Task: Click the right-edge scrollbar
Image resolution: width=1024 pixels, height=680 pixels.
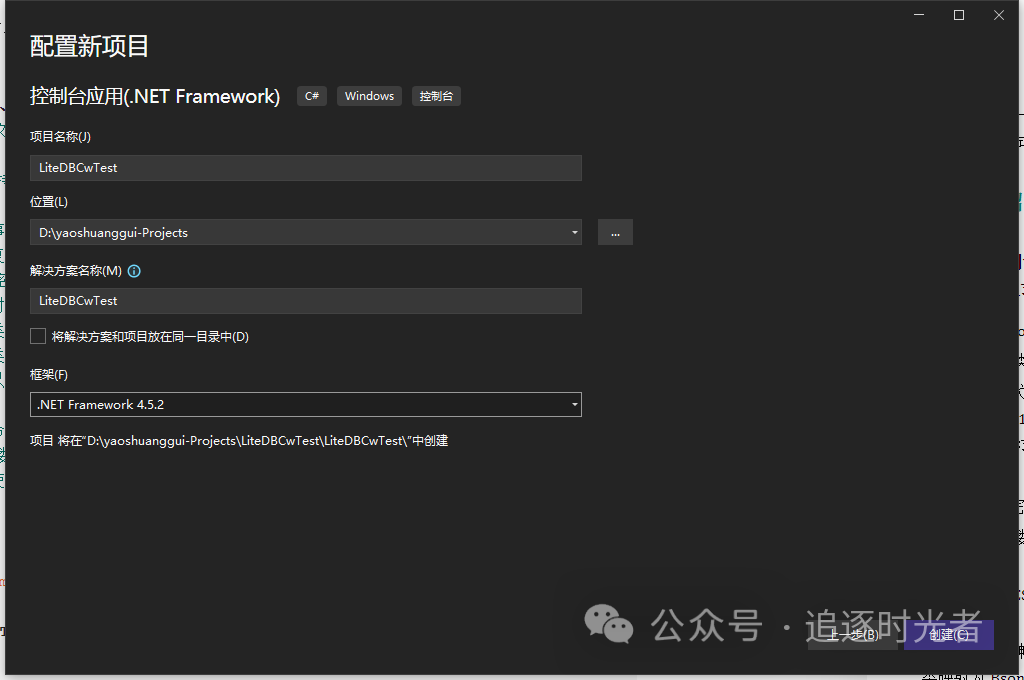Action: pos(1019,340)
